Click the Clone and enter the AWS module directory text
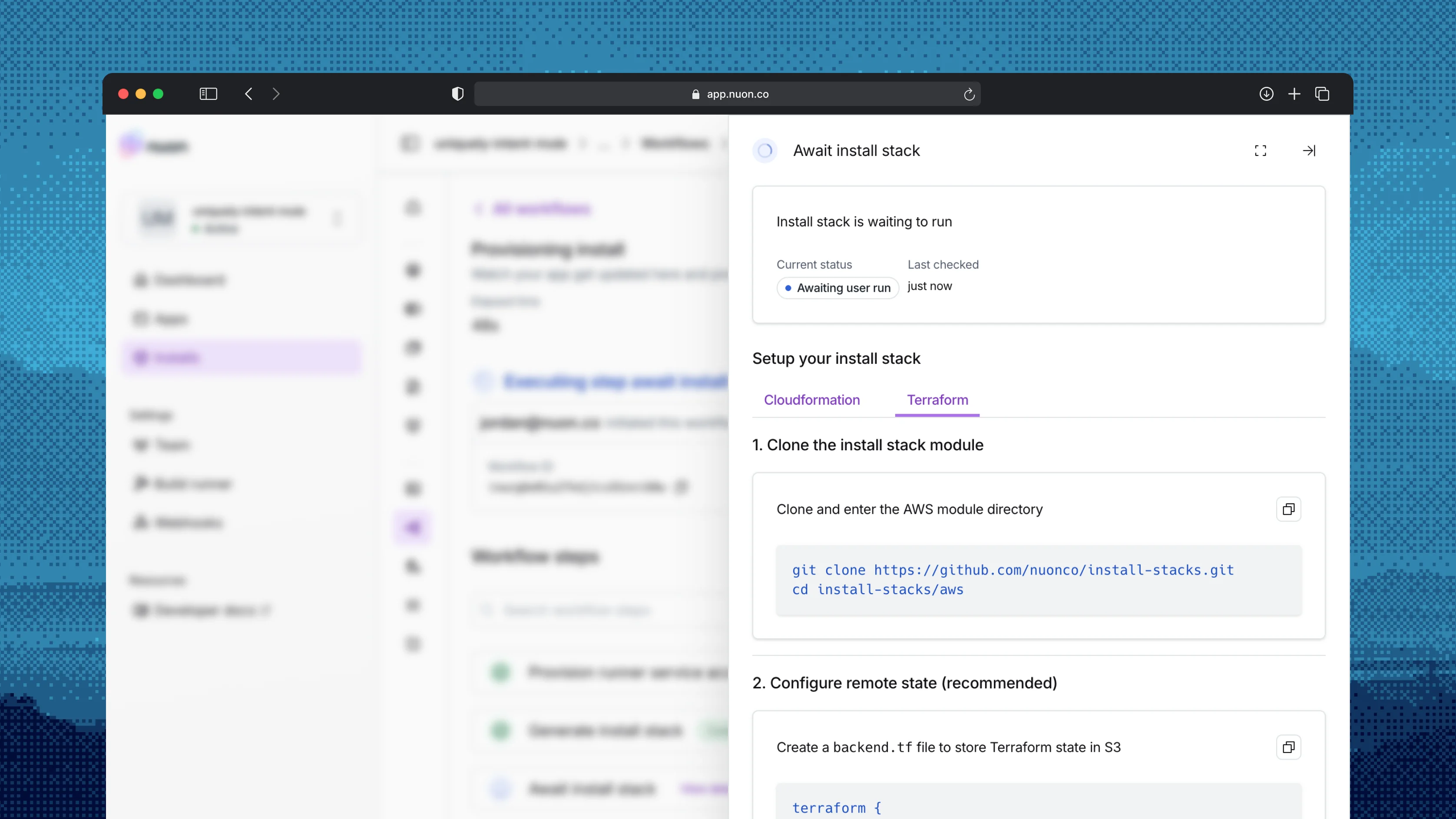Viewport: 1456px width, 819px height. [910, 509]
